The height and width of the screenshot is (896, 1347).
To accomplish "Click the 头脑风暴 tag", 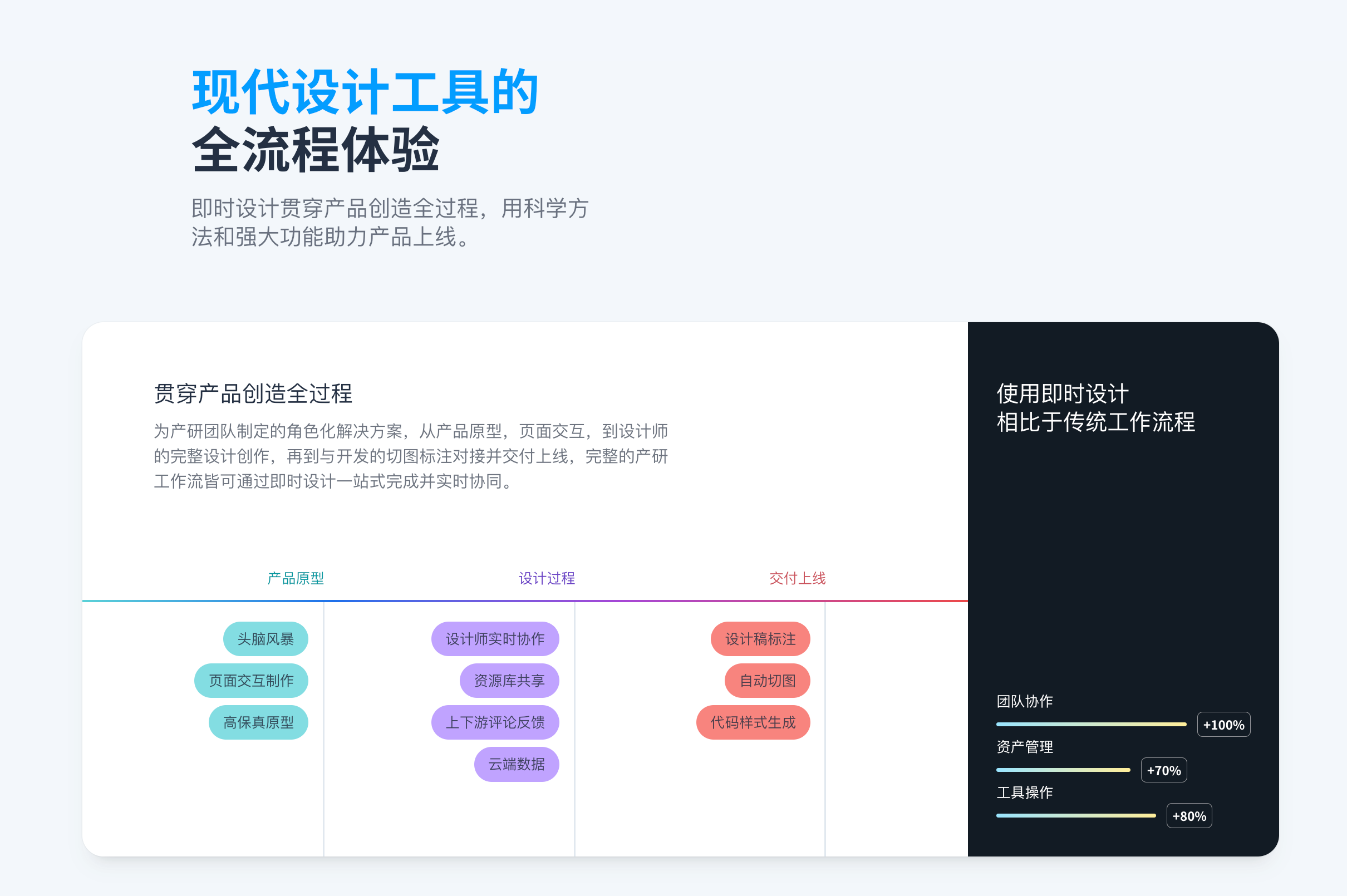I will coord(266,639).
